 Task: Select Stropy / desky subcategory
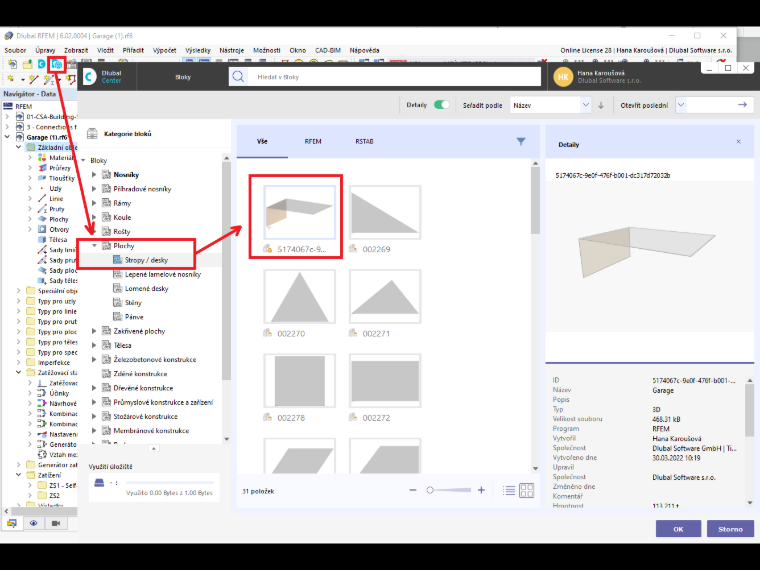(x=146, y=260)
